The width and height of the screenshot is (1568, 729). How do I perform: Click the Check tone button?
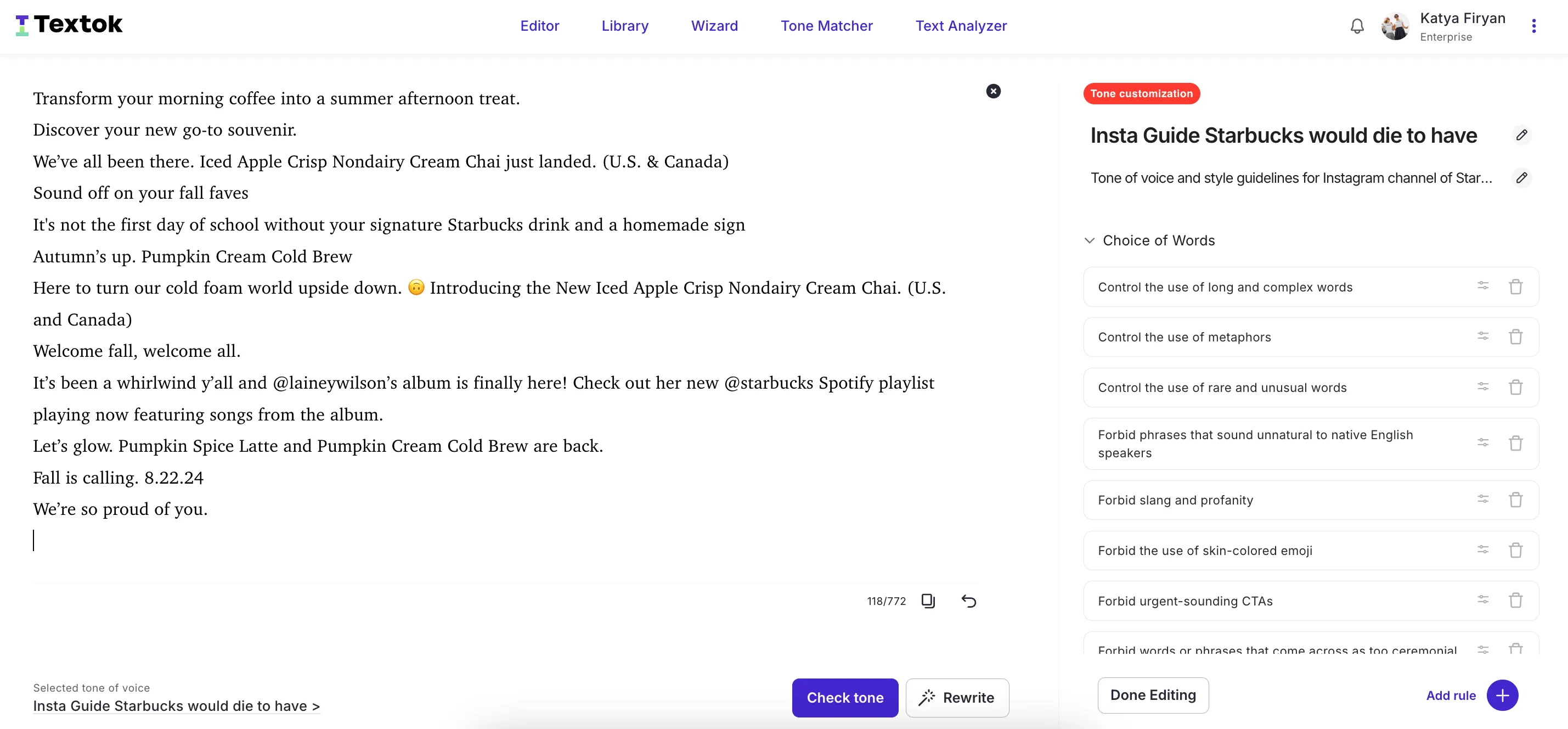click(x=844, y=698)
